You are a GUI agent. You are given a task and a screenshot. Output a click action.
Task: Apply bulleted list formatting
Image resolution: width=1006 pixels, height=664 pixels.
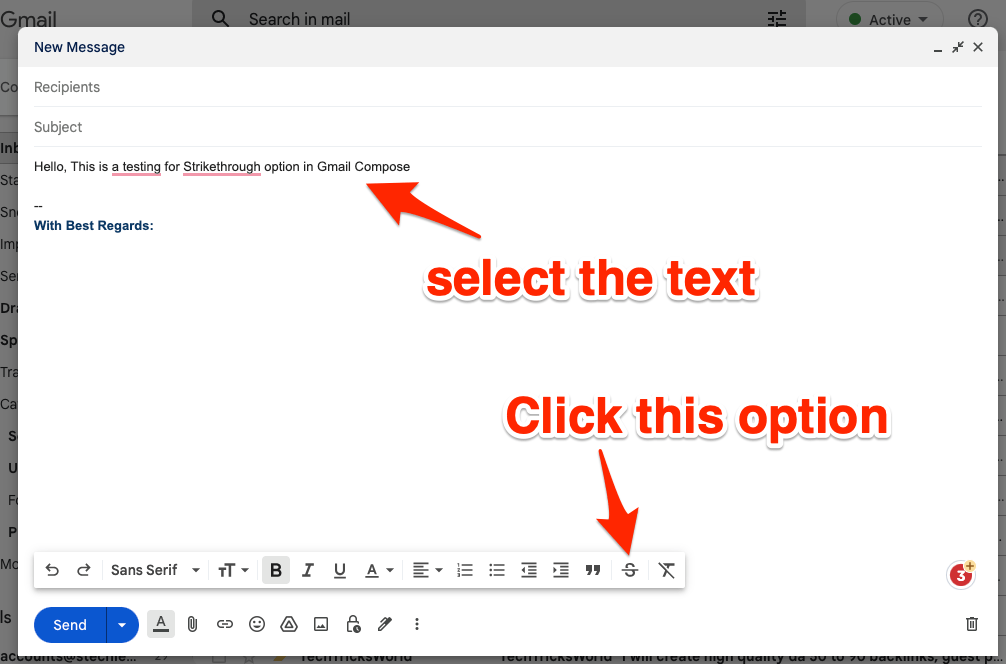click(497, 570)
